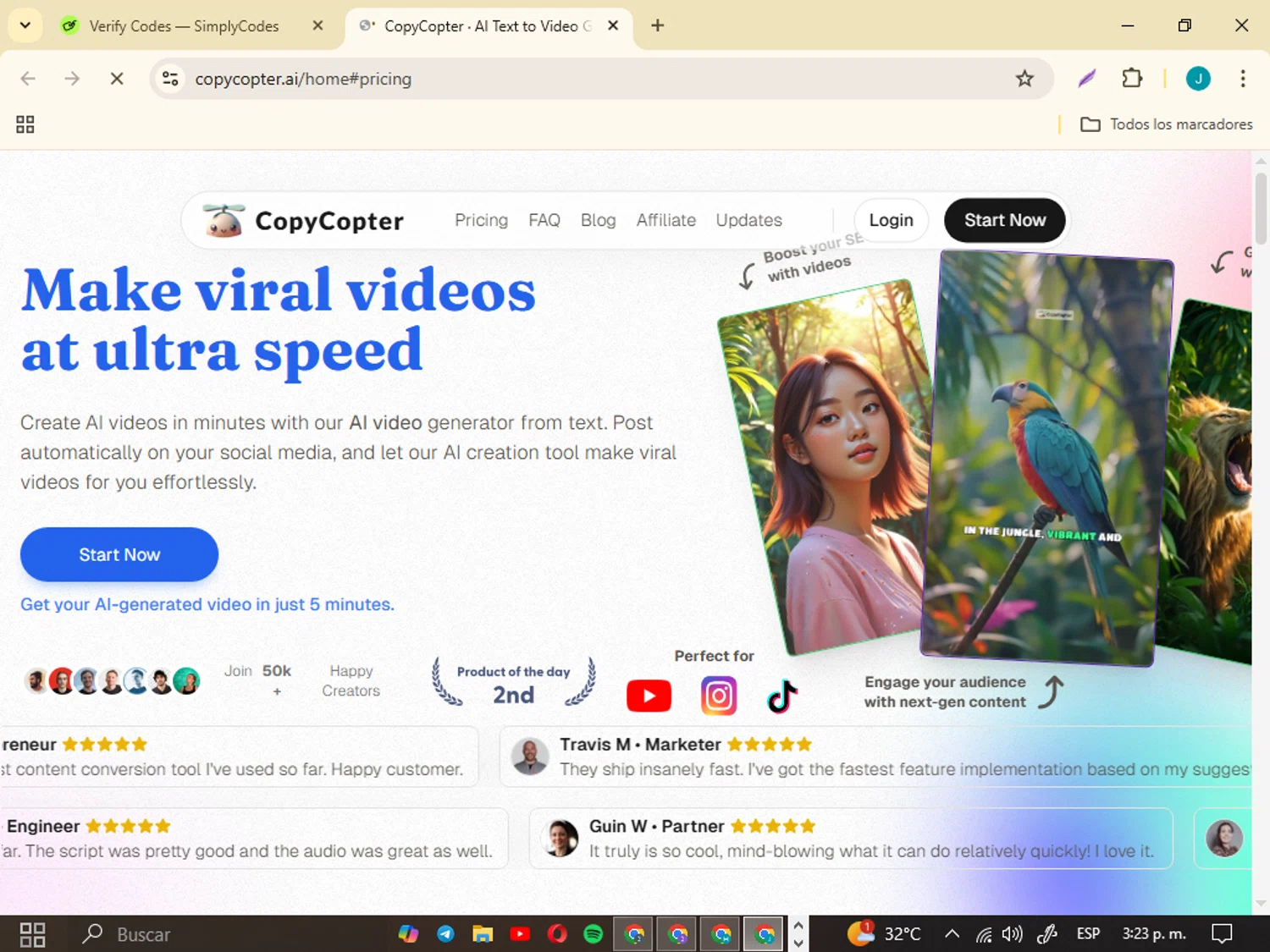The image size is (1270, 952).
Task: Open a new browser tab
Action: point(657,25)
